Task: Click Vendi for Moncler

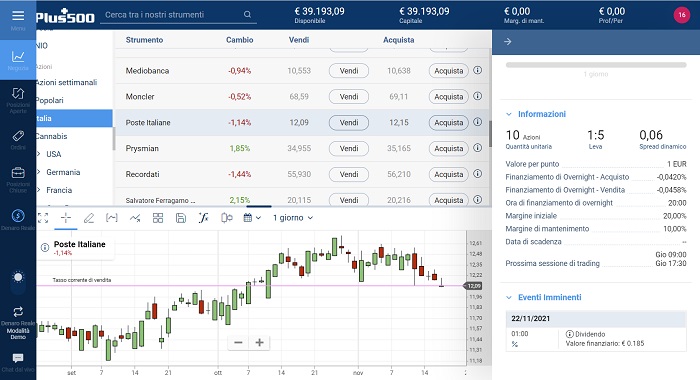Action: pyautogui.click(x=349, y=96)
